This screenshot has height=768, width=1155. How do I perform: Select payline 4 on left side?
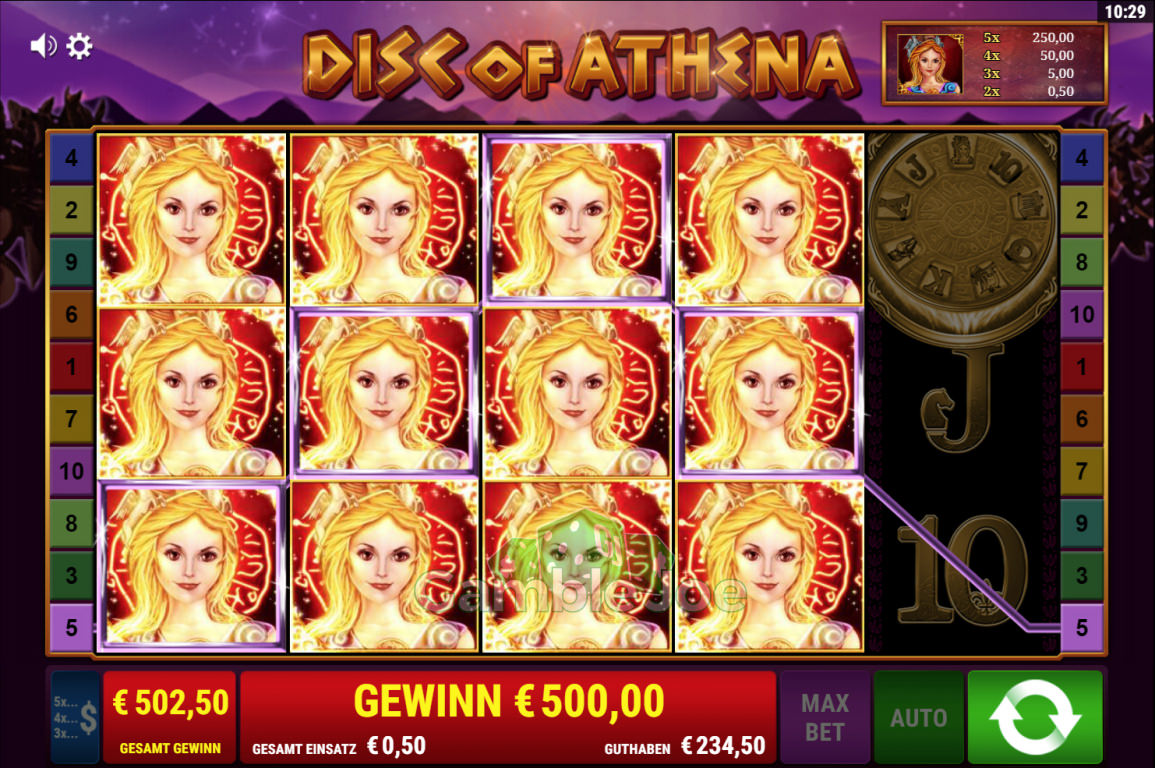point(71,158)
